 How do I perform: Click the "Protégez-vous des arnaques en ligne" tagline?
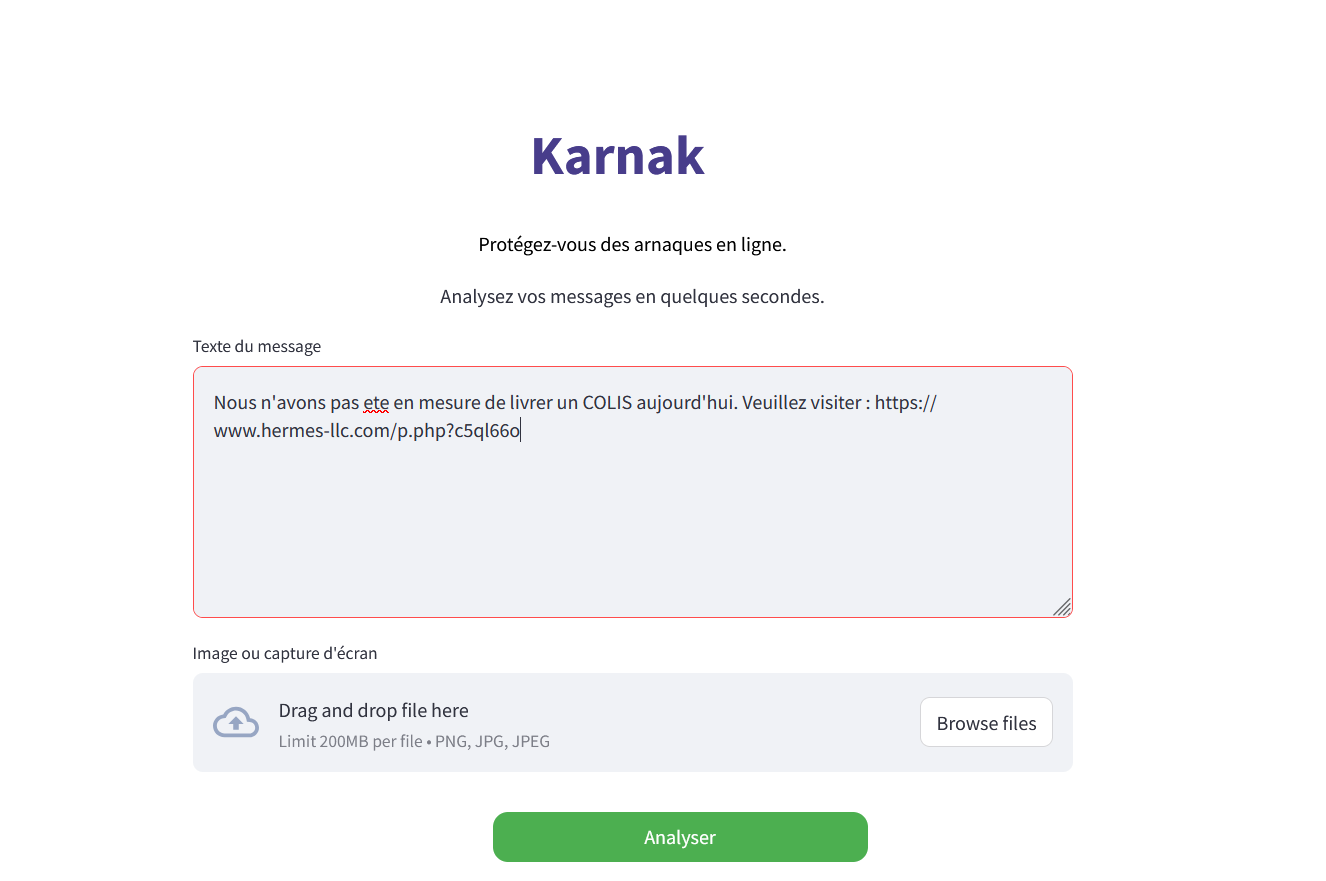632,244
